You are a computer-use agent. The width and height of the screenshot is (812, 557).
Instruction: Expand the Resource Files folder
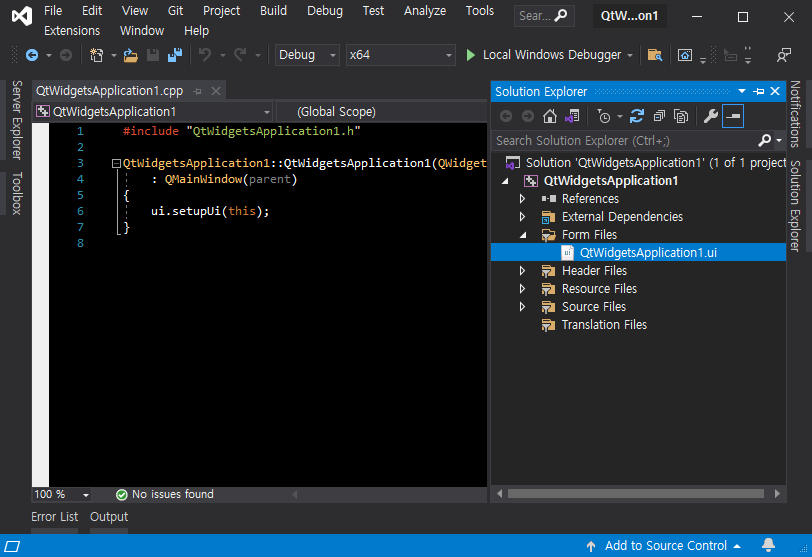tap(522, 289)
